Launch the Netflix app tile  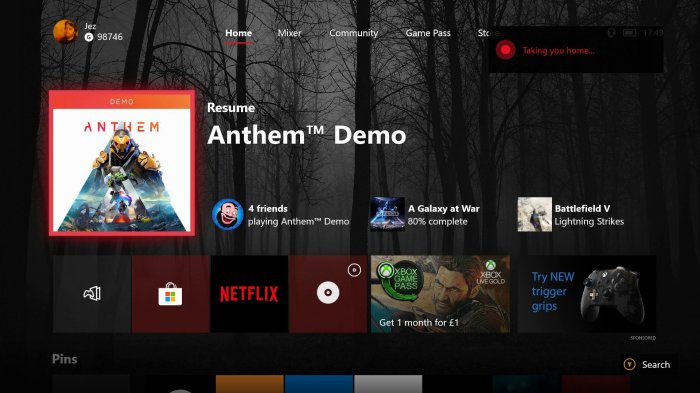click(249, 294)
